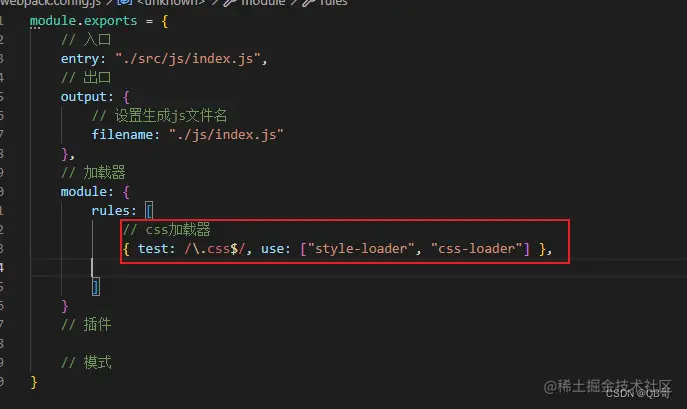Image resolution: width=687 pixels, height=409 pixels.
Task: Click 'module' breadcrumb segment at top
Action: [x=263, y=2]
